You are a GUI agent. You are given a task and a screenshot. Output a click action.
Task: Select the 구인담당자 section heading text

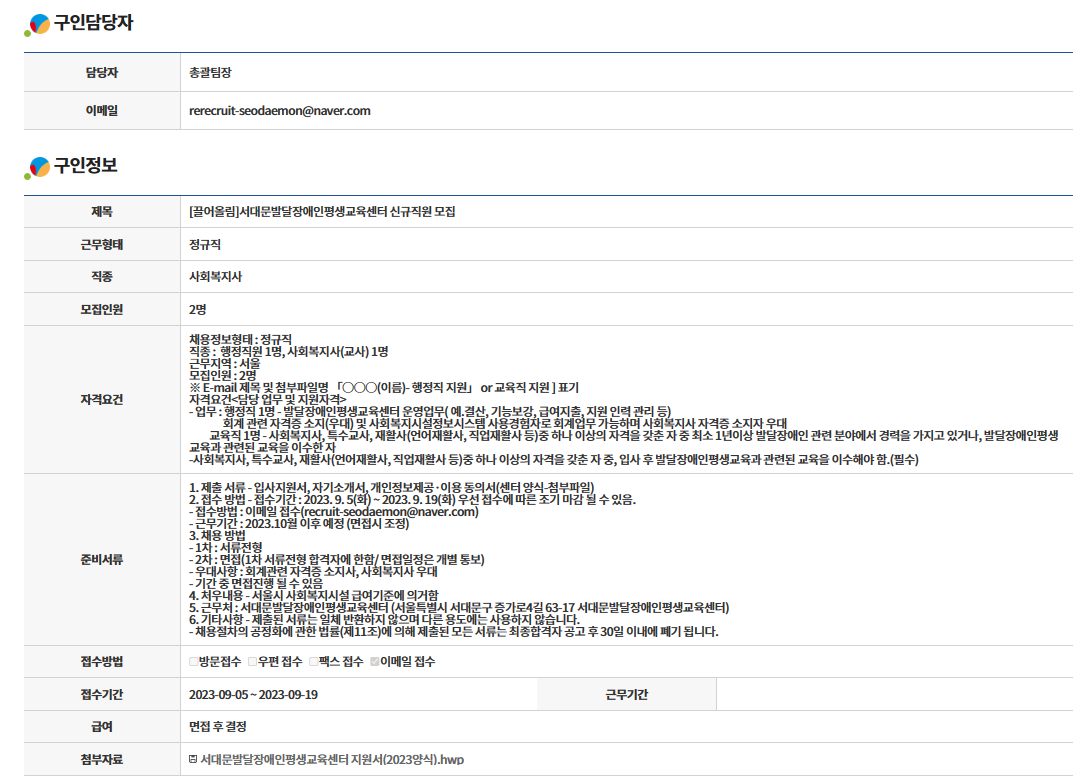(x=93, y=24)
